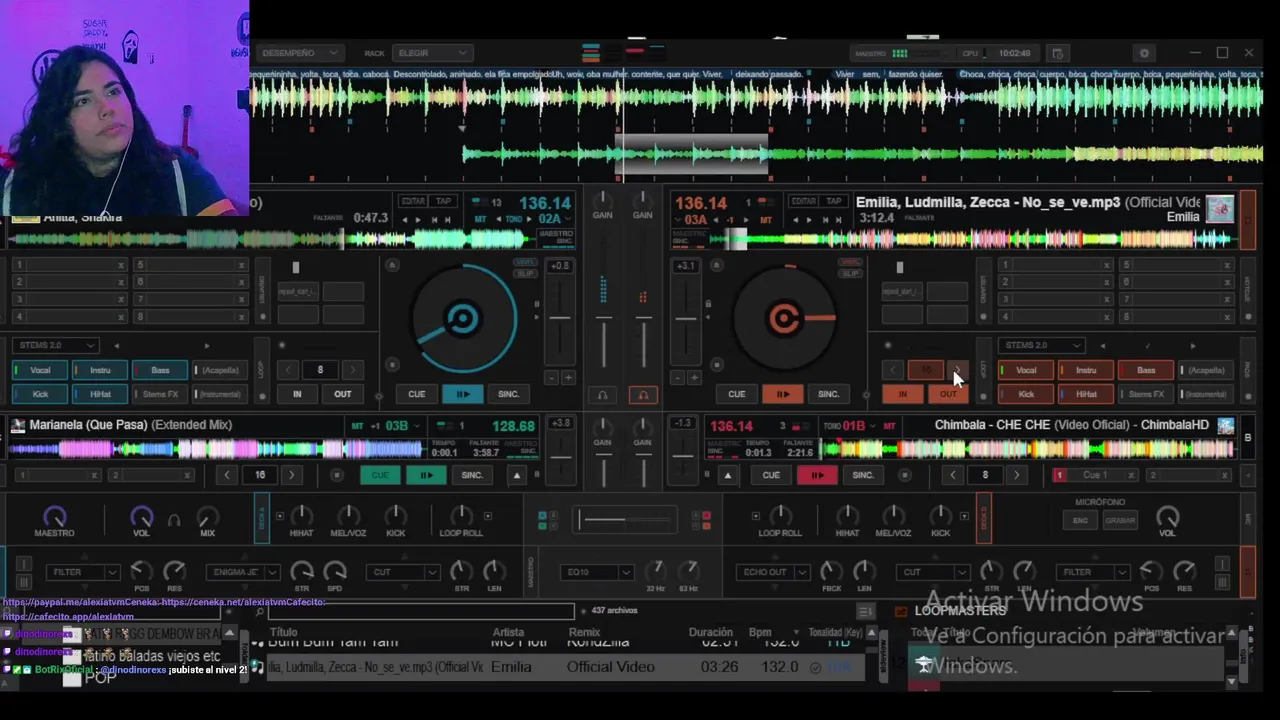
Task: Sync the left deck with SINC.
Action: click(508, 394)
